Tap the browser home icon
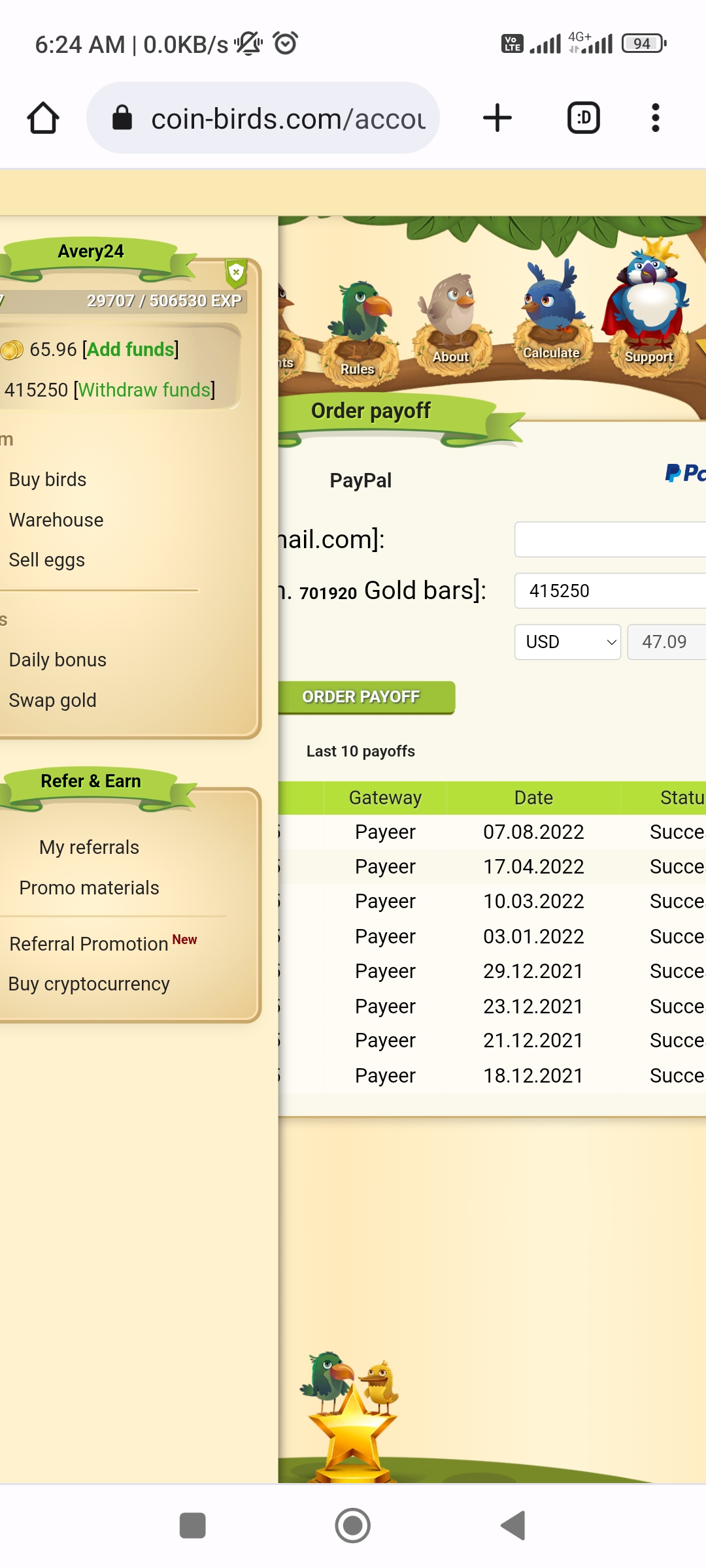Viewport: 706px width, 1568px height. (43, 118)
